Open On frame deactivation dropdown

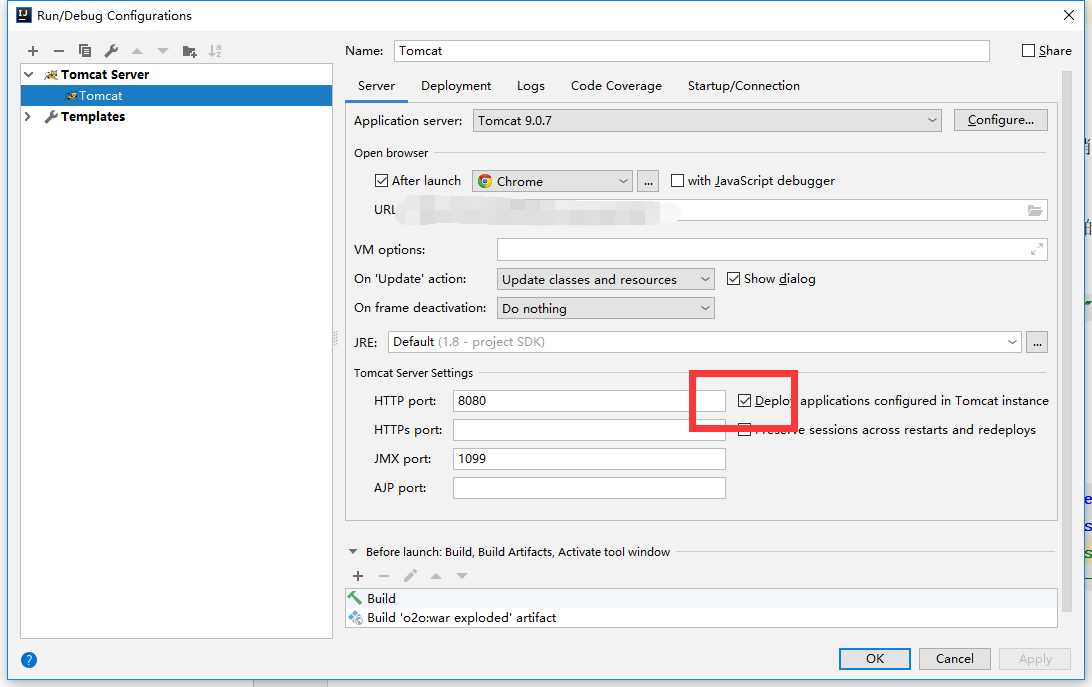605,308
